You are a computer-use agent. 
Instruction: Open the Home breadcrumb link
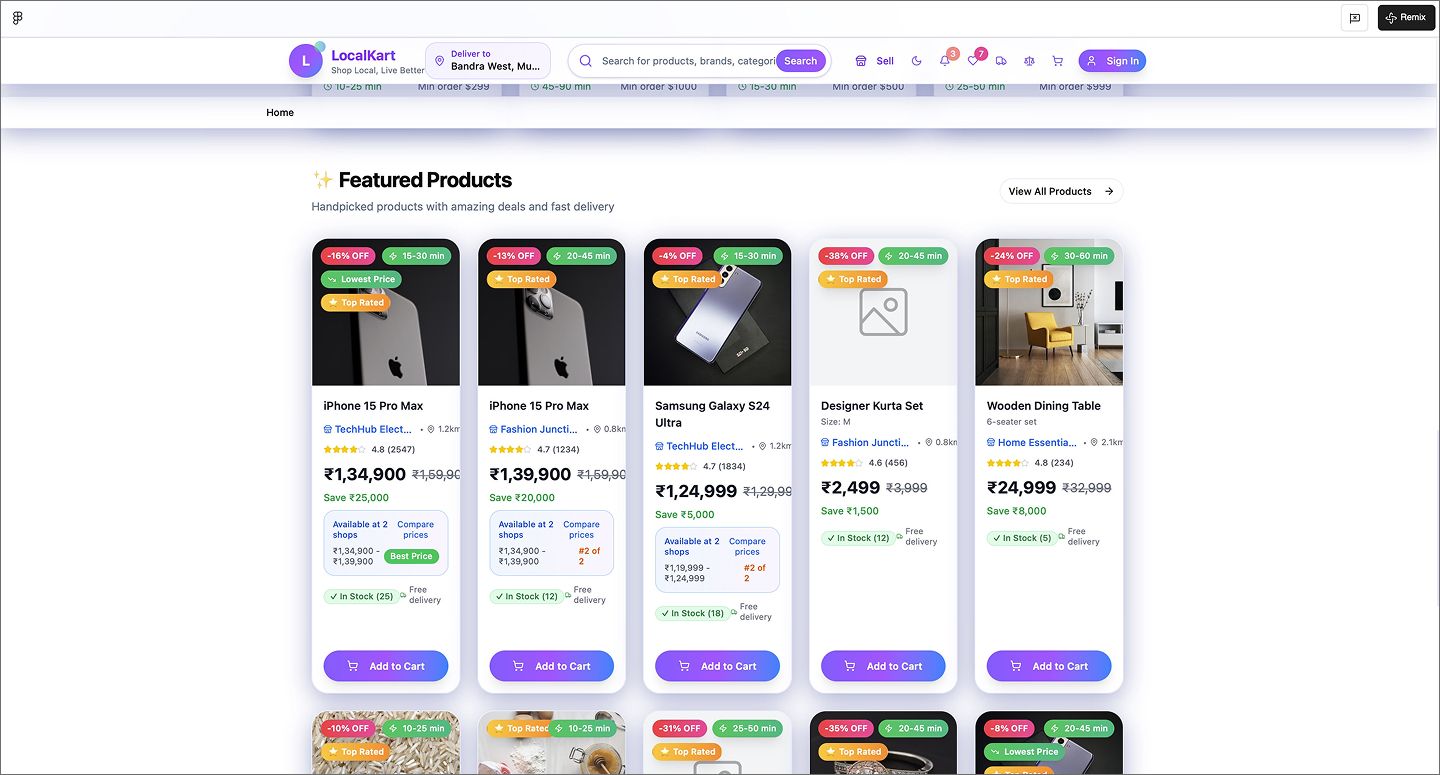point(280,112)
